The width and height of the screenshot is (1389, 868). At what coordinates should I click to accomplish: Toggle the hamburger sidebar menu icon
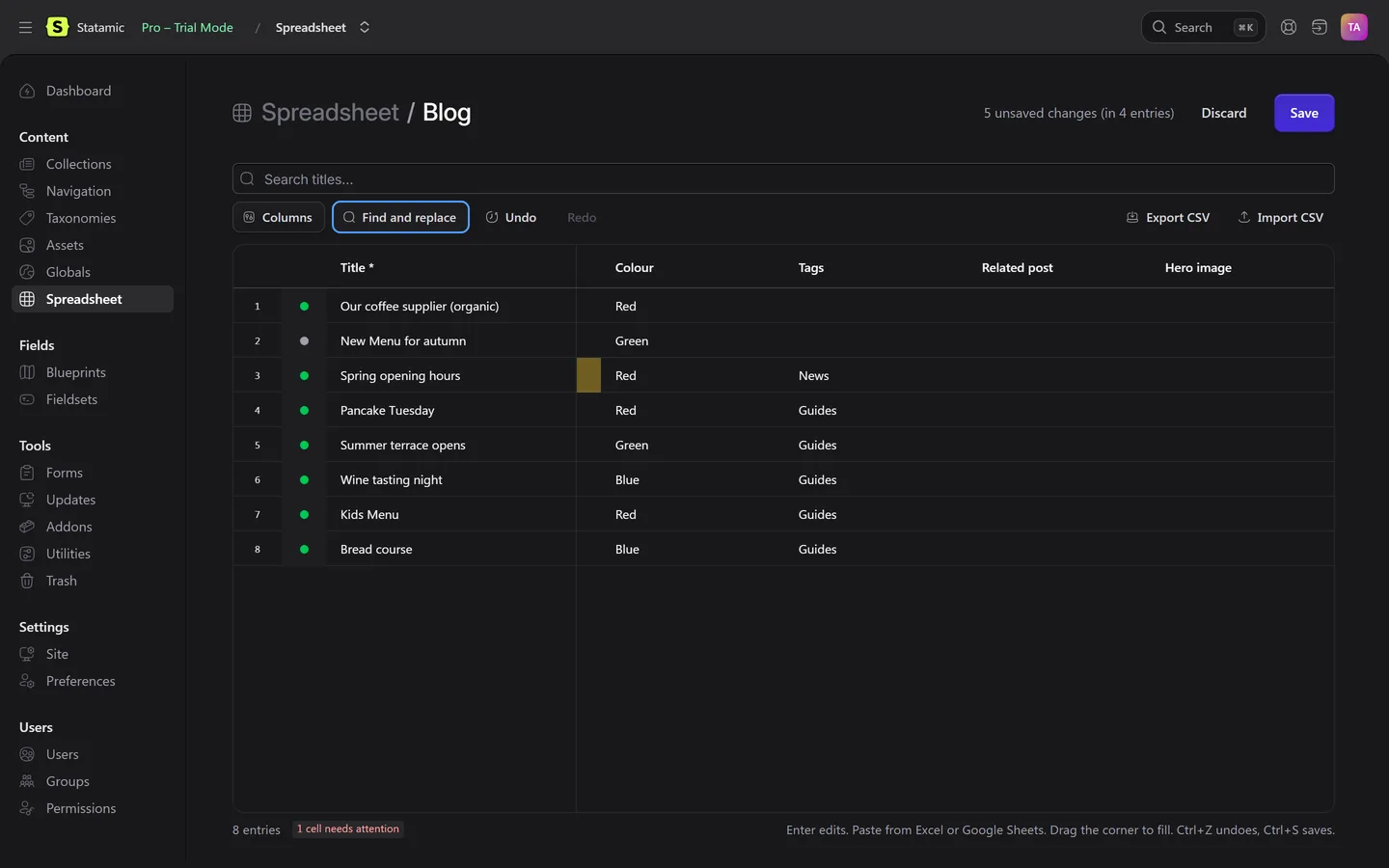25,27
